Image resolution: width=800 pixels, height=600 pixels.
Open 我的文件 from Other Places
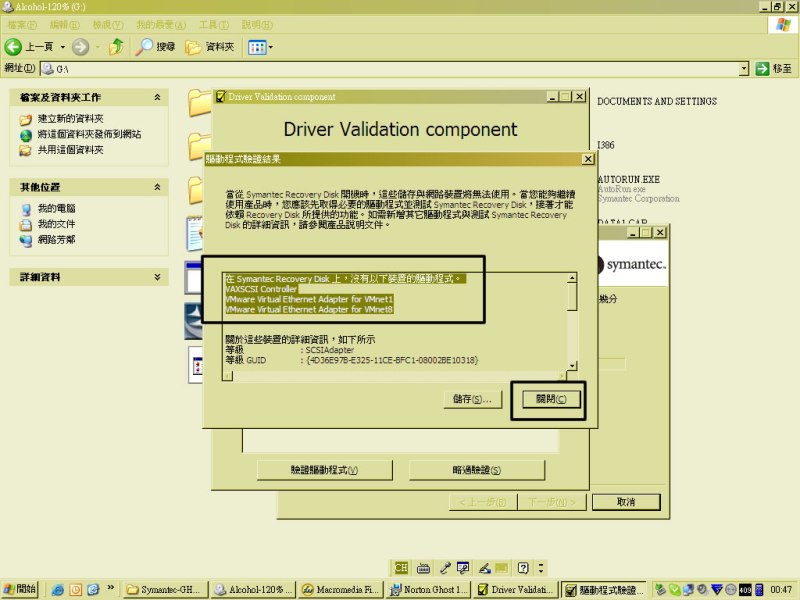(56, 223)
